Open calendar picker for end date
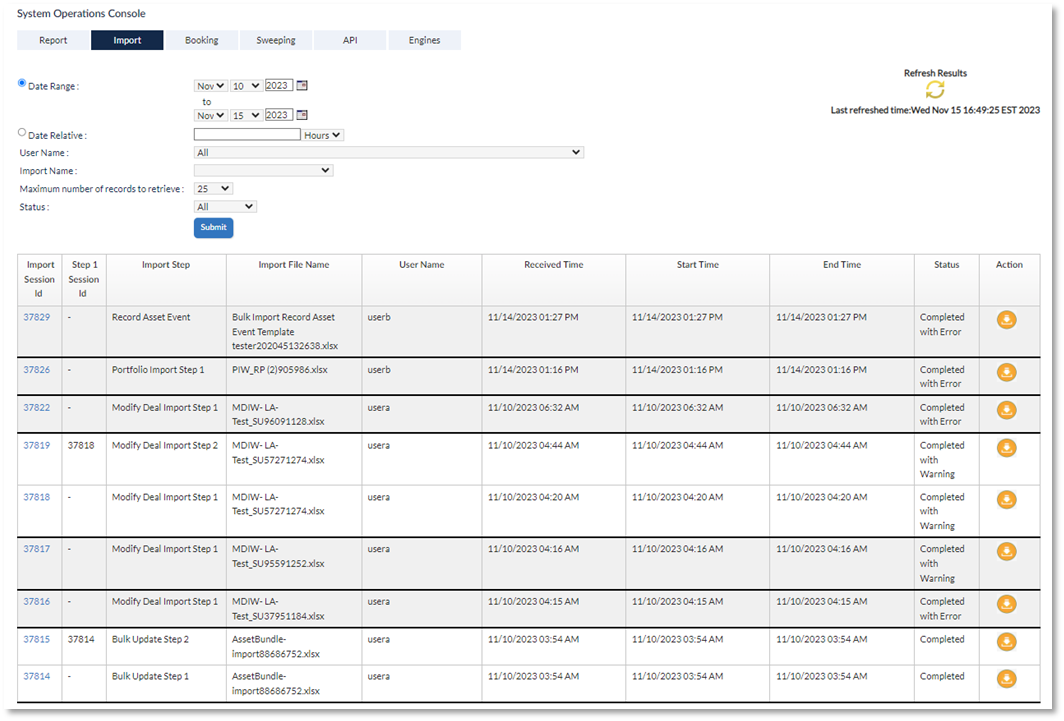 tap(302, 115)
